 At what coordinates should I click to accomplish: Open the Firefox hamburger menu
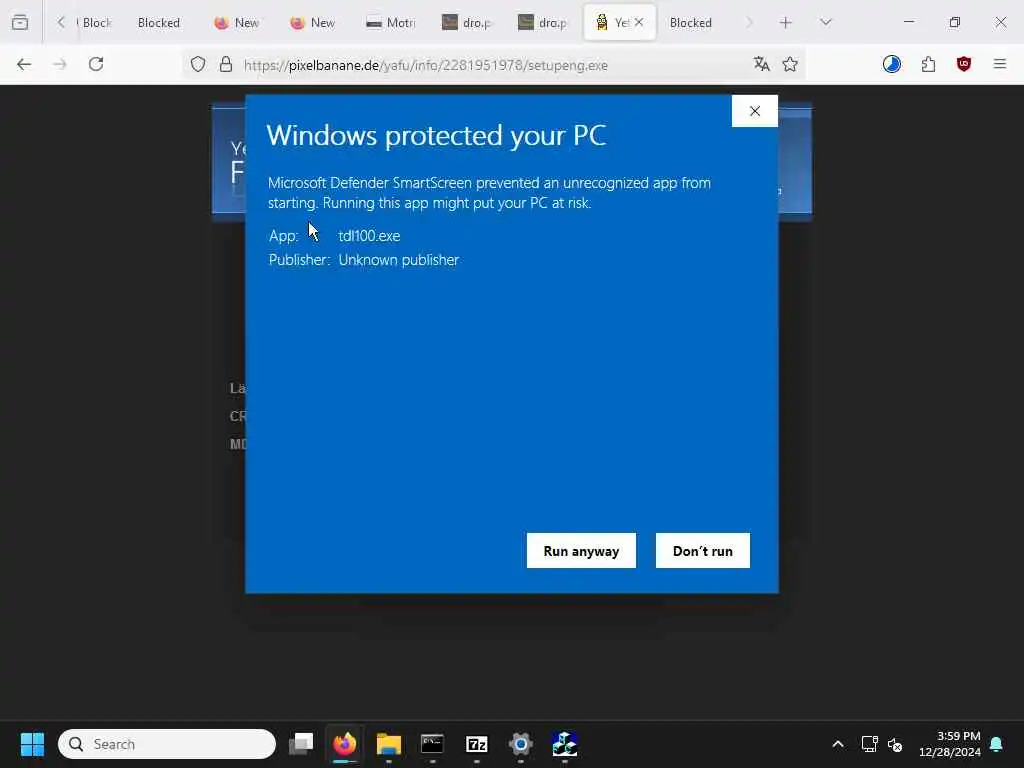click(x=1000, y=64)
